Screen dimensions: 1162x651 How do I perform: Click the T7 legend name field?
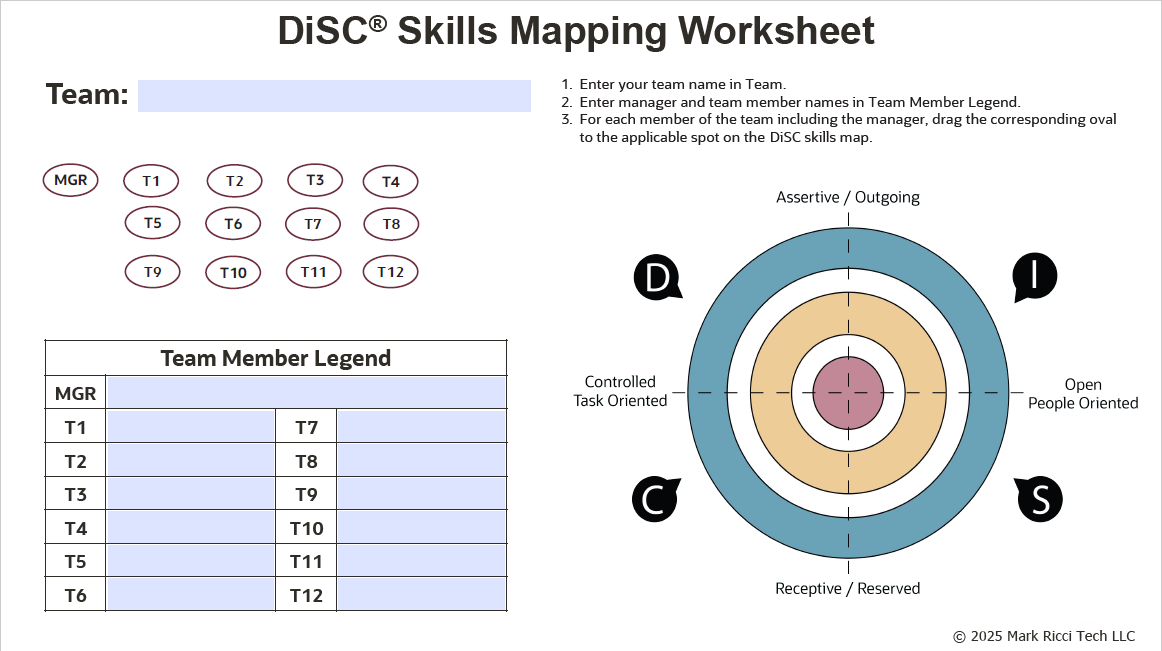point(421,427)
